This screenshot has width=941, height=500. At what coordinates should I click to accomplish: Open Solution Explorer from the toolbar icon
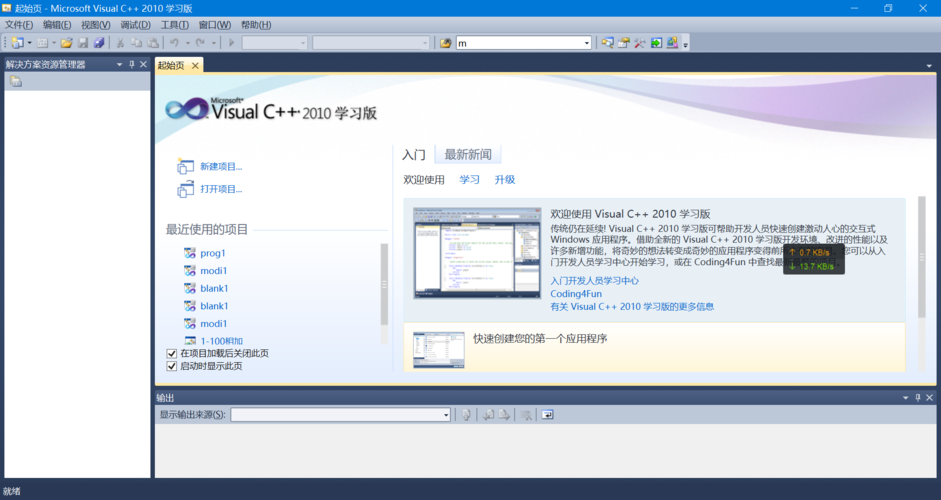(x=607, y=43)
